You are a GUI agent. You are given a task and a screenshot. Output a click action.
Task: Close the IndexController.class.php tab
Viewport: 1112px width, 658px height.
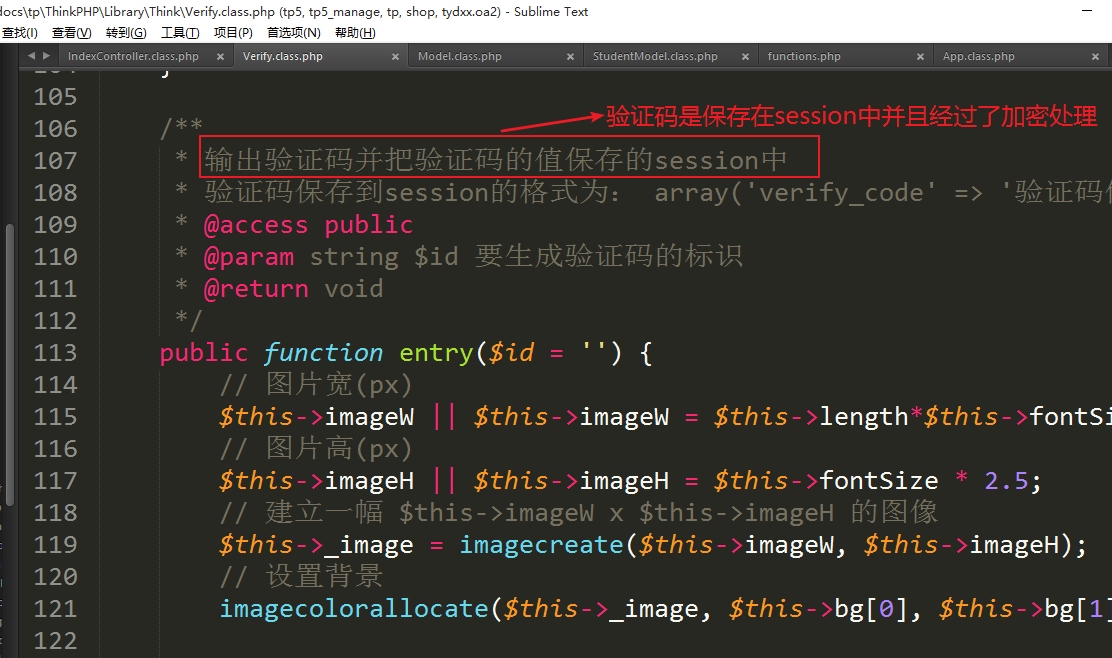(x=221, y=57)
